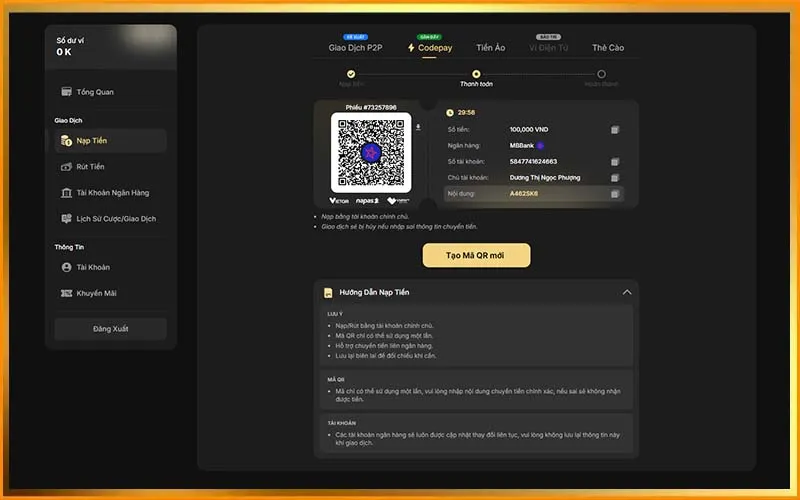Click the bank building icon for Tài Khoản Ngân Hàng
The height and width of the screenshot is (500, 800).
point(66,193)
